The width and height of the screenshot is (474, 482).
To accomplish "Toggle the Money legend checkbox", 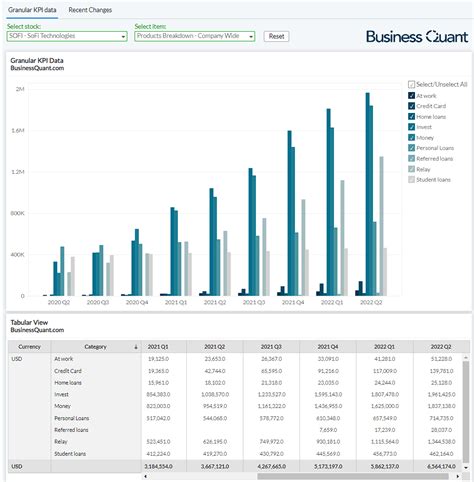I will coord(412,138).
